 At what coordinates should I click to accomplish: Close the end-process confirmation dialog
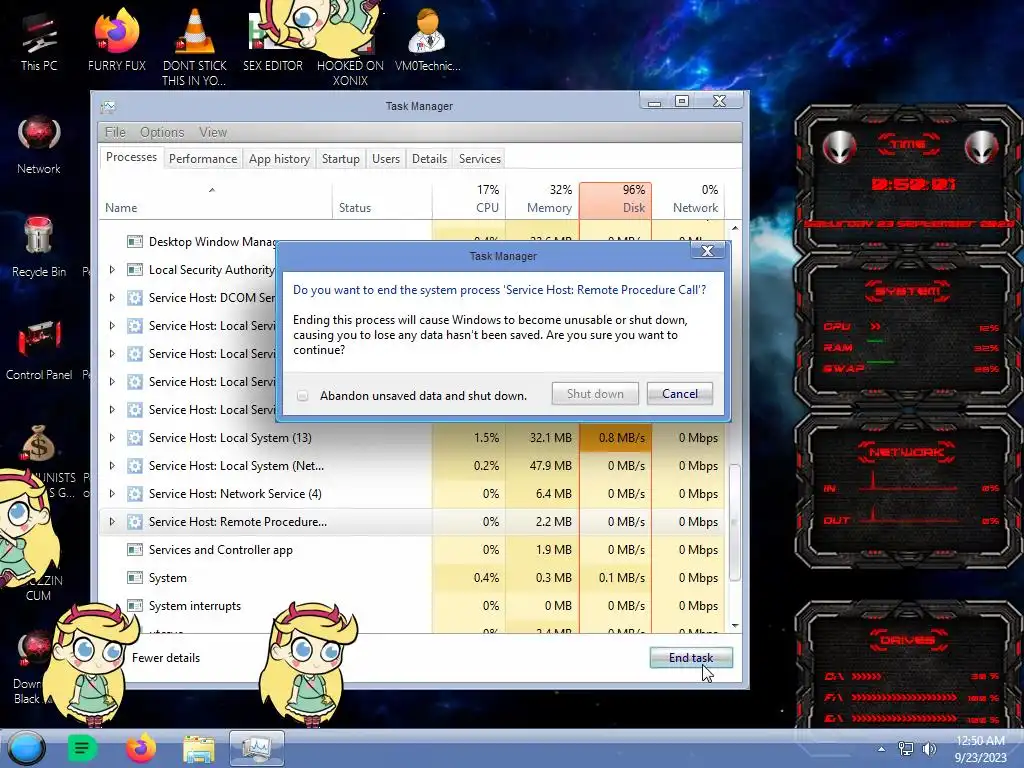(707, 251)
